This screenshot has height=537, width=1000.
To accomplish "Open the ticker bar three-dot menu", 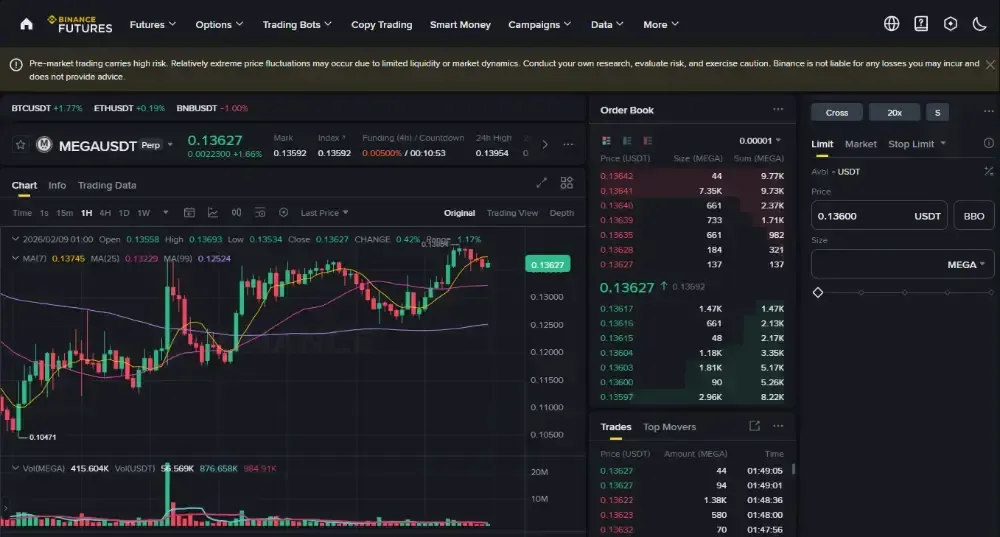I will [x=568, y=145].
